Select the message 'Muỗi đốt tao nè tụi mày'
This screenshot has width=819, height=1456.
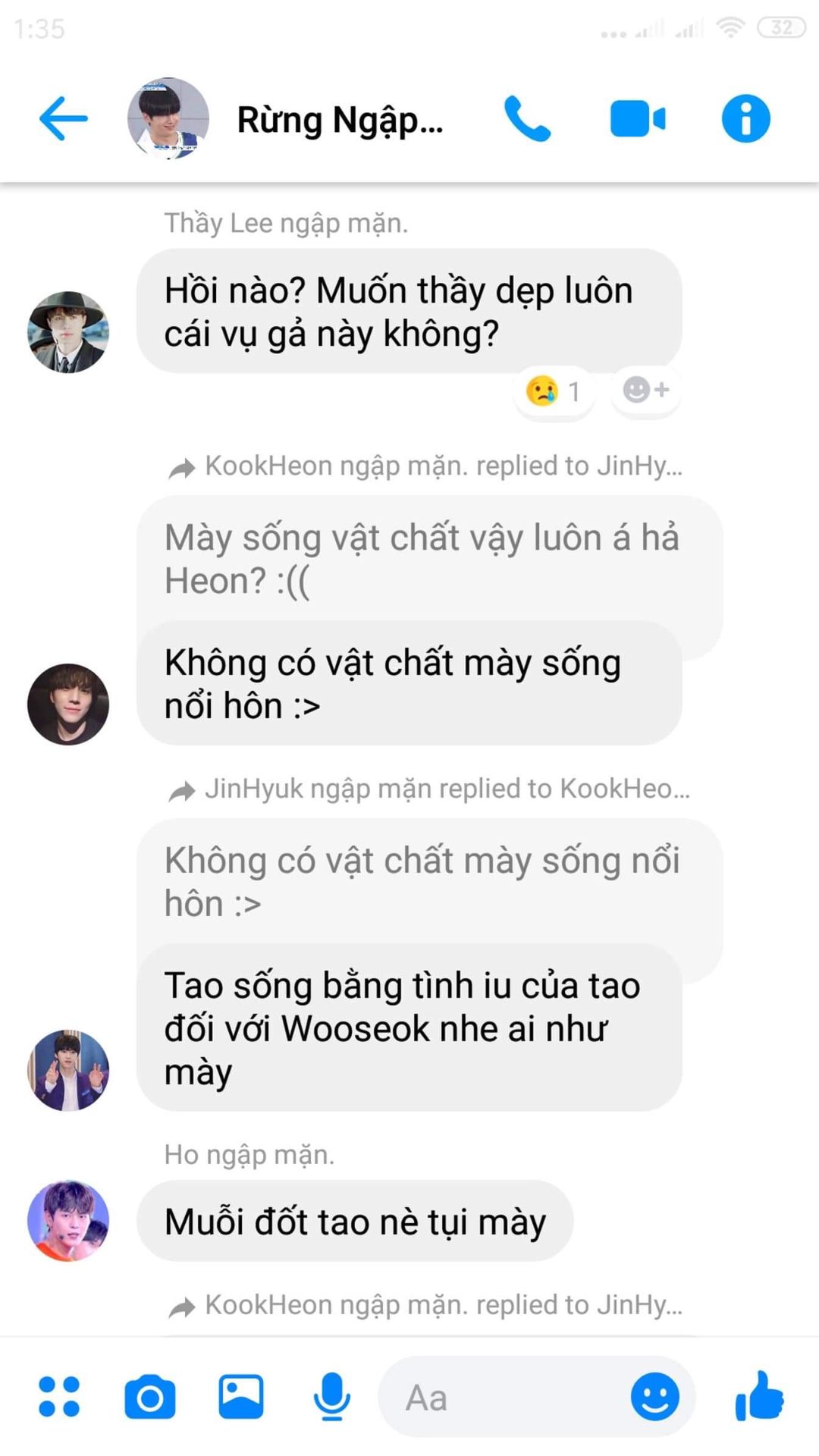pos(355,1221)
